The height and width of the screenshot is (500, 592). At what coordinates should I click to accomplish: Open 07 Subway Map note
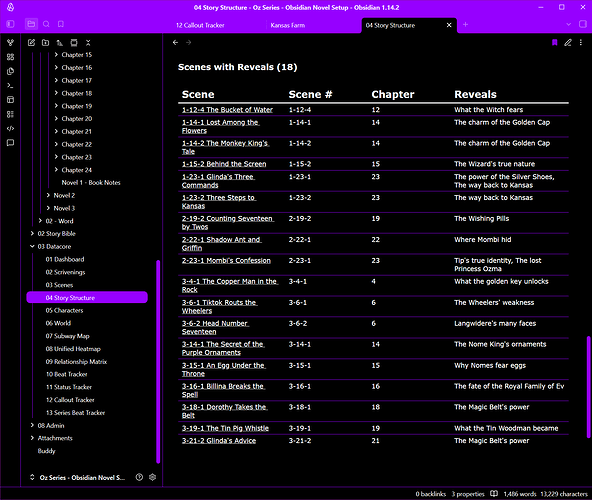coord(68,336)
